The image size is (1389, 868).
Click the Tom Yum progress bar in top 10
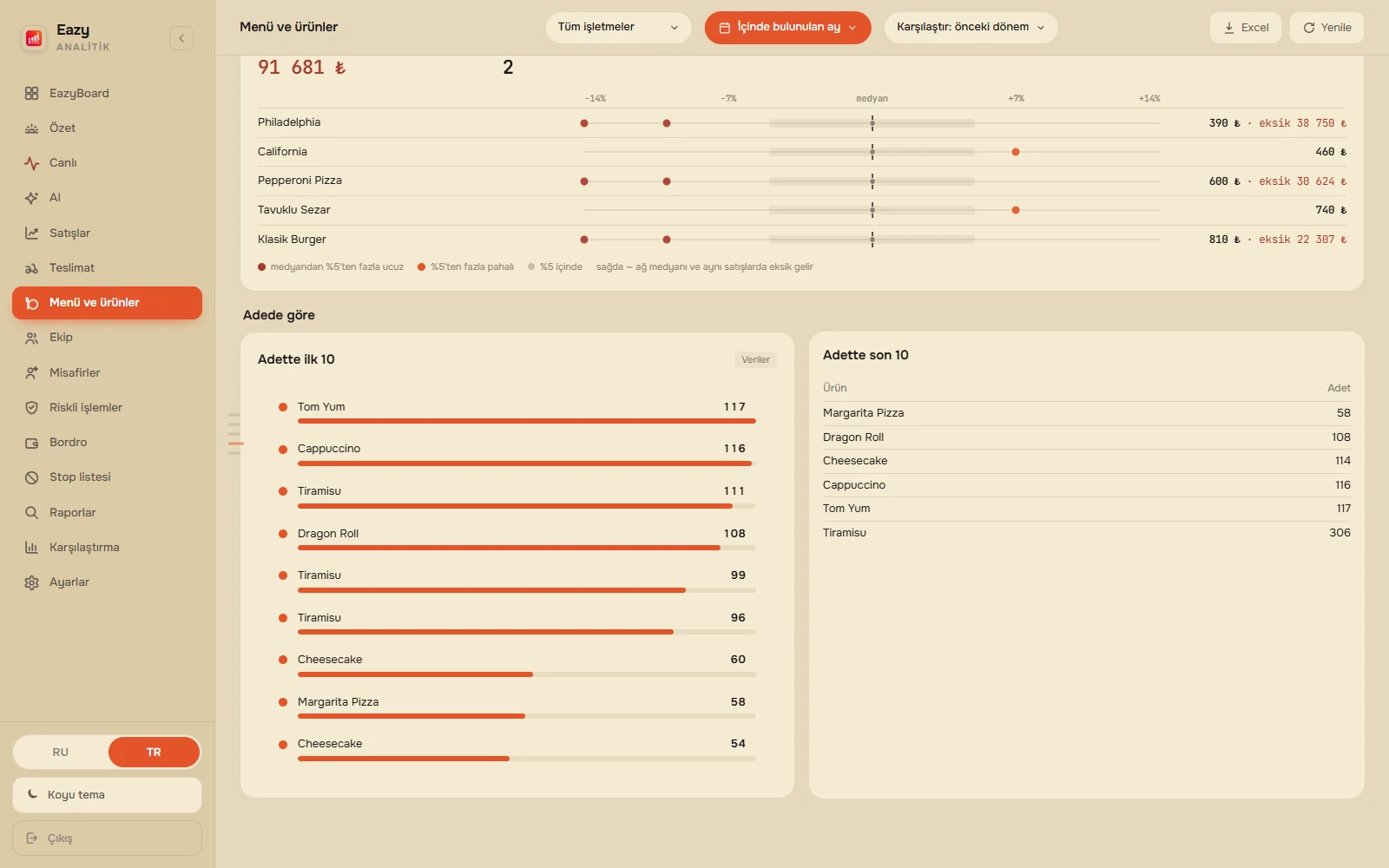[526, 421]
